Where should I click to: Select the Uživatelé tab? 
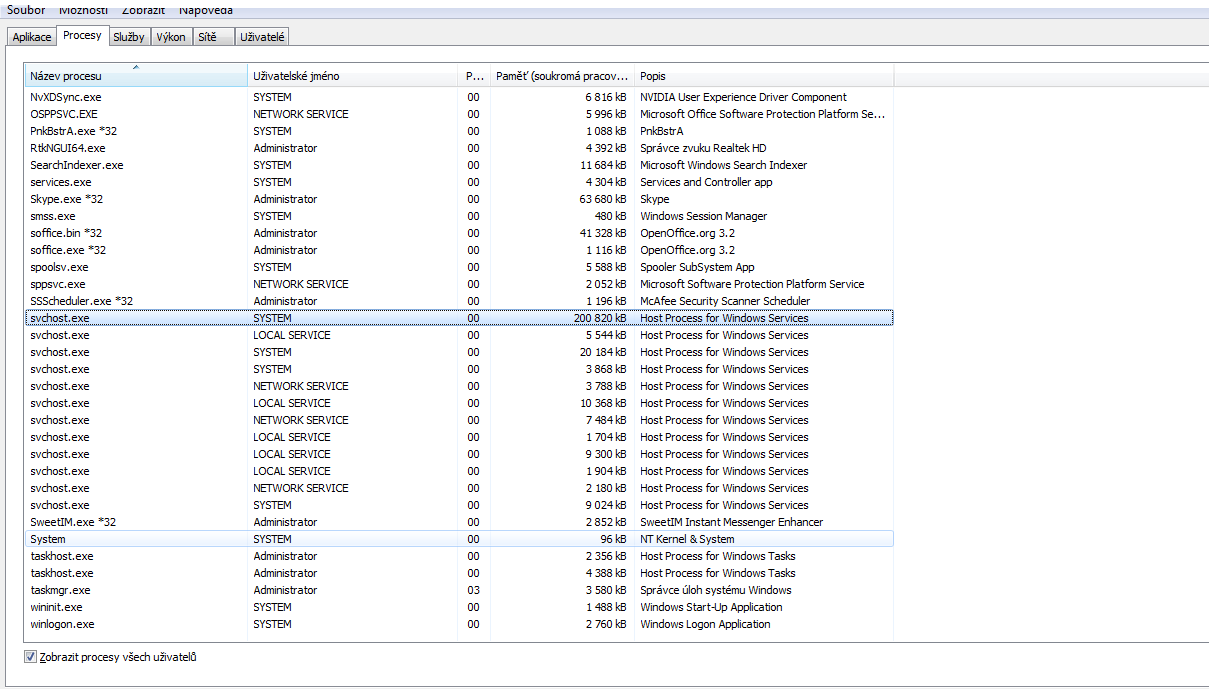[262, 37]
